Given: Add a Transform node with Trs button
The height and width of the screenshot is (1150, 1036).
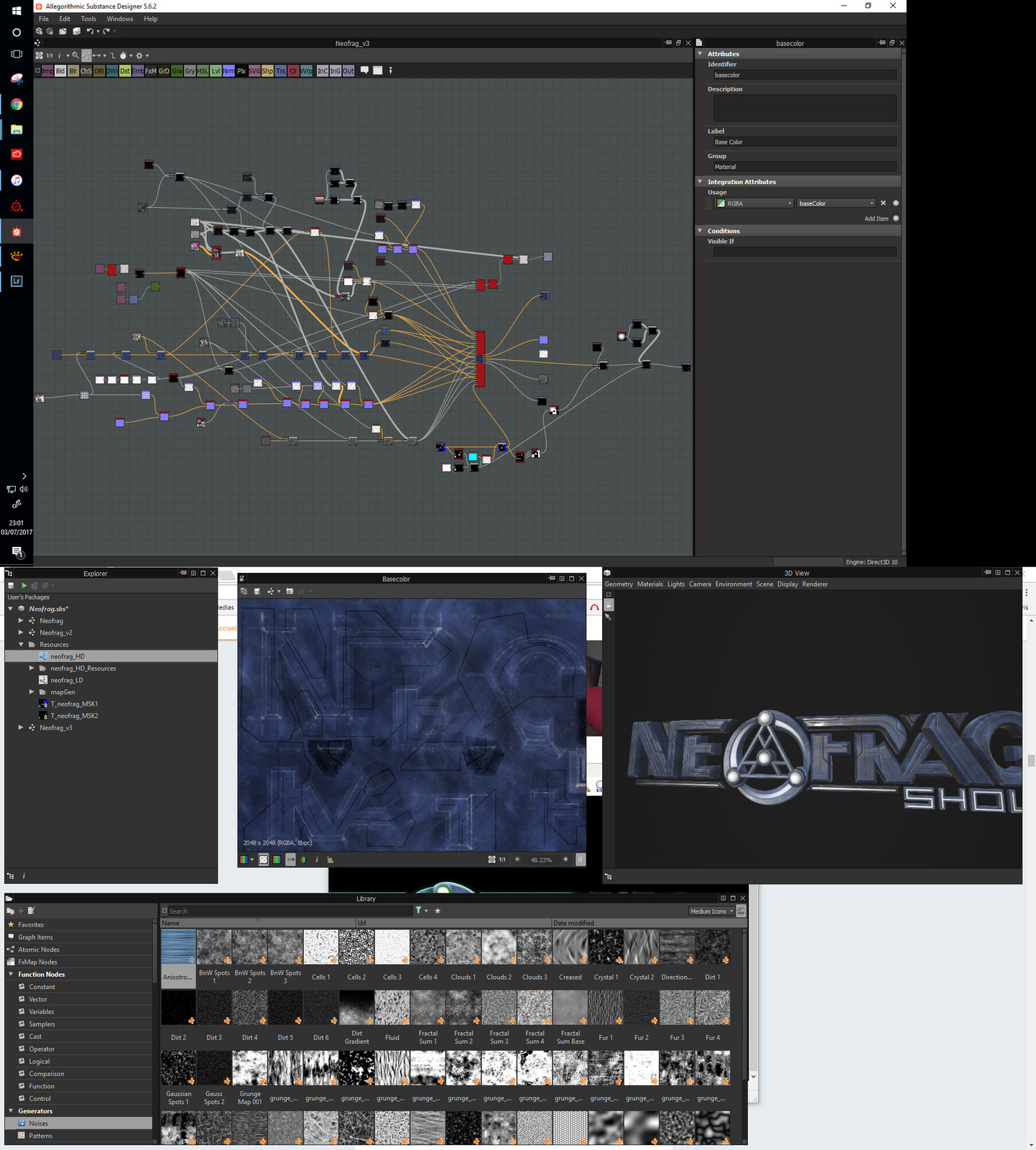Looking at the screenshot, I should (280, 71).
